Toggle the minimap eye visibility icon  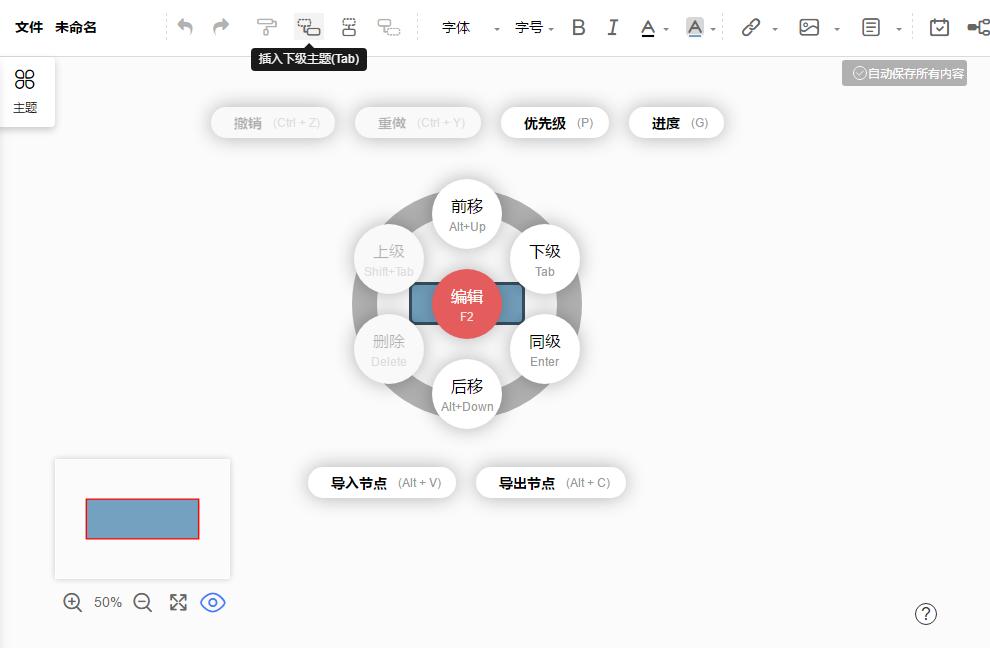[x=213, y=602]
